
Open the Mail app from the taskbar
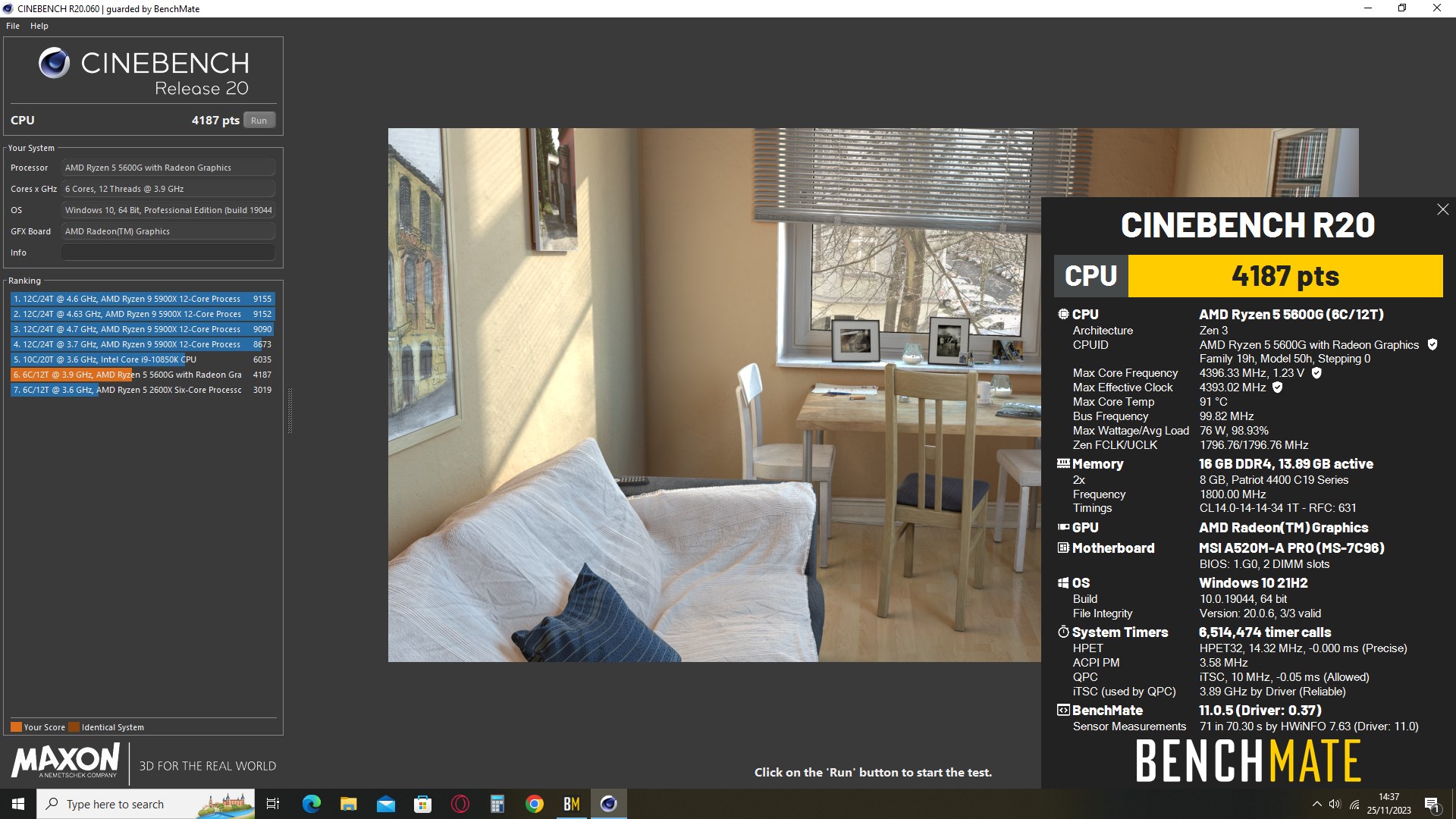tap(385, 804)
